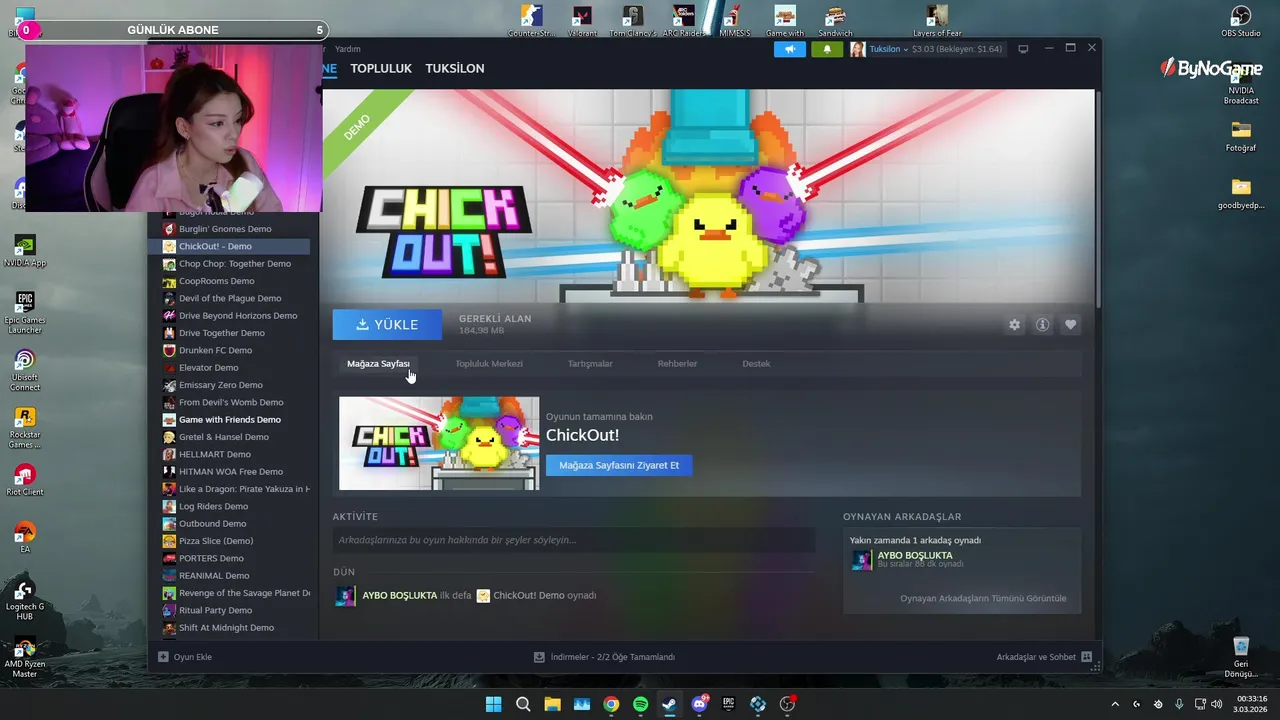This screenshot has height=720, width=1280.
Task: Open Riot Client desktop icon
Action: point(25,480)
